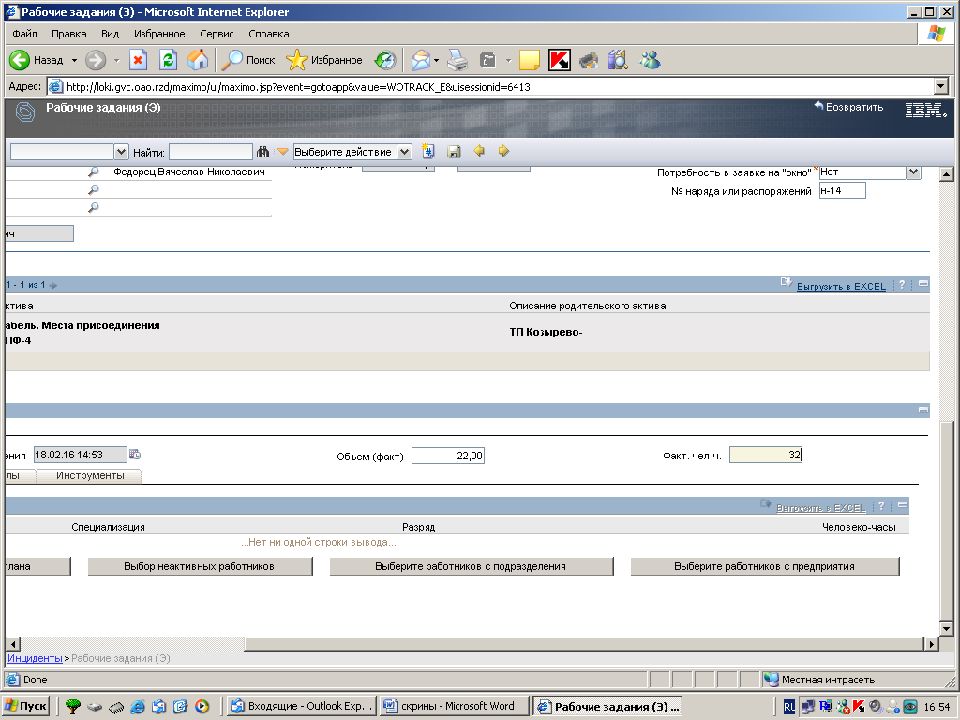Click Выгрузить в EXCEL link in workers table
Image resolution: width=960 pixels, height=720 pixels.
(x=820, y=508)
